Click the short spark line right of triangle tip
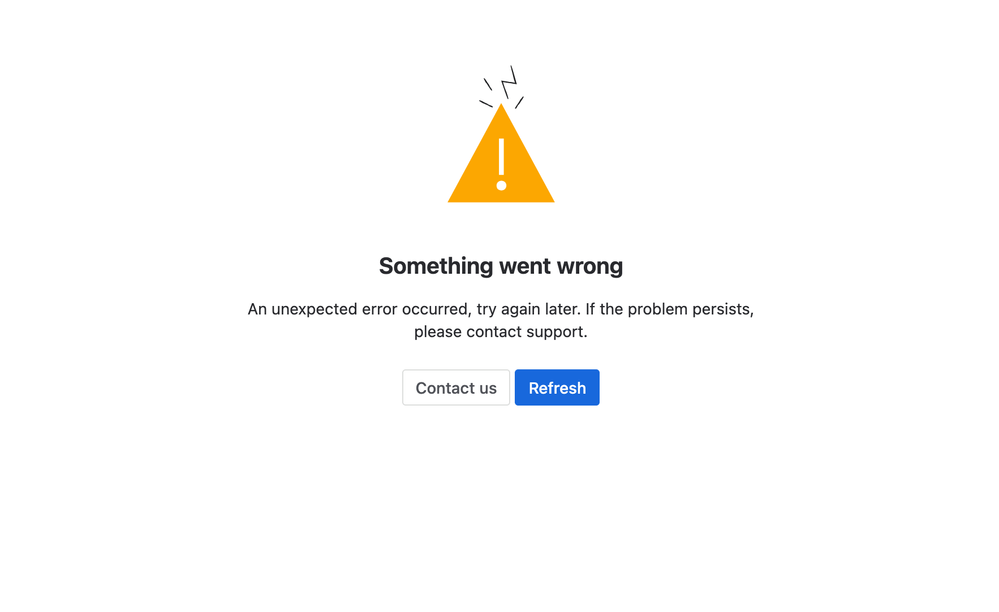Image resolution: width=999 pixels, height=612 pixels. [519, 103]
